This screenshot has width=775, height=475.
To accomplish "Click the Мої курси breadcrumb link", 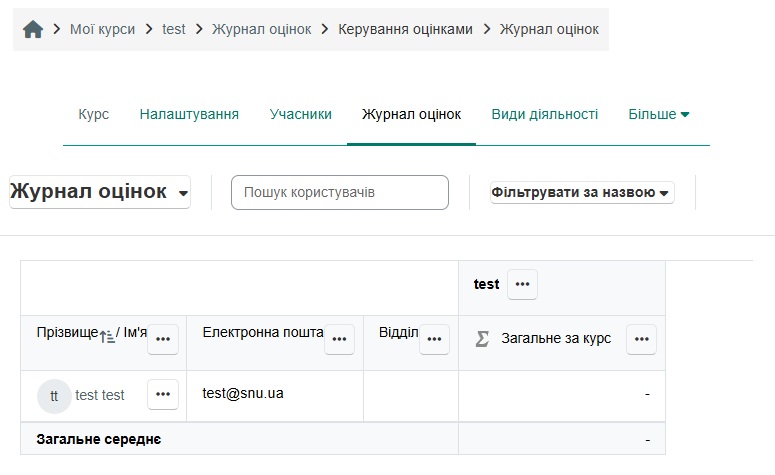I will tap(103, 29).
